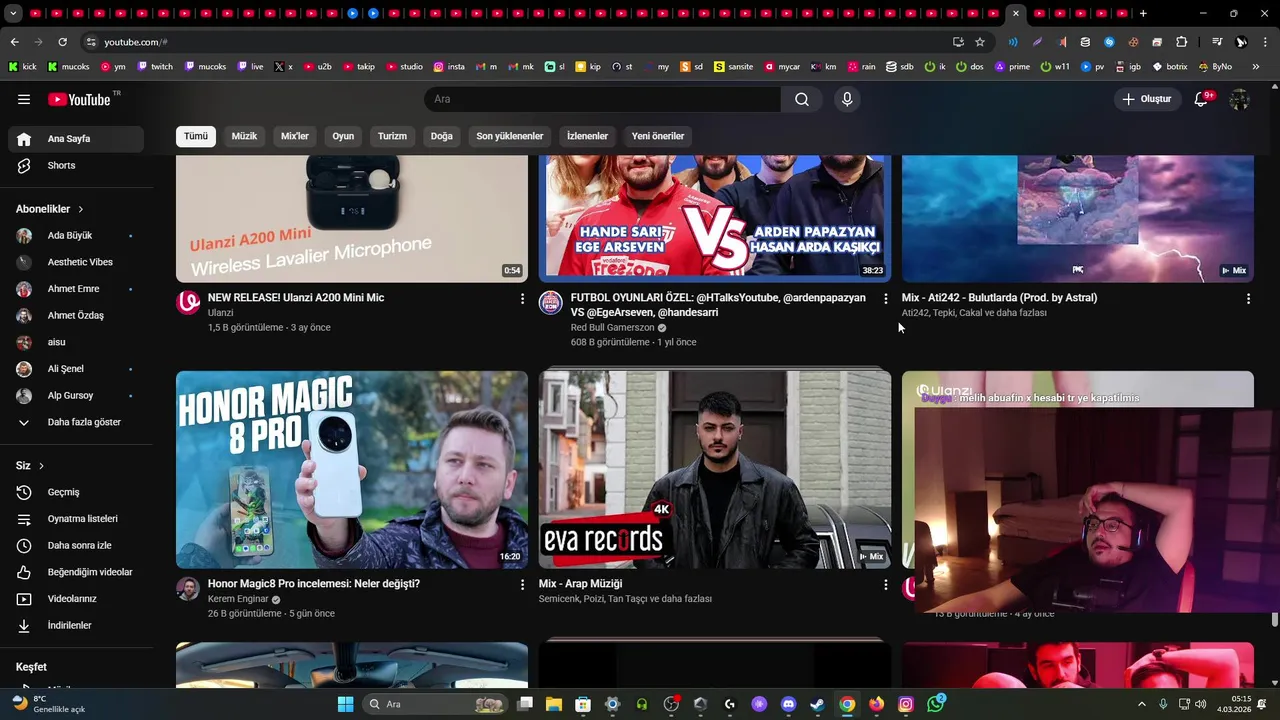The image size is (1280, 720).
Task: Open the eva records Mix thumbnail
Action: 715,470
